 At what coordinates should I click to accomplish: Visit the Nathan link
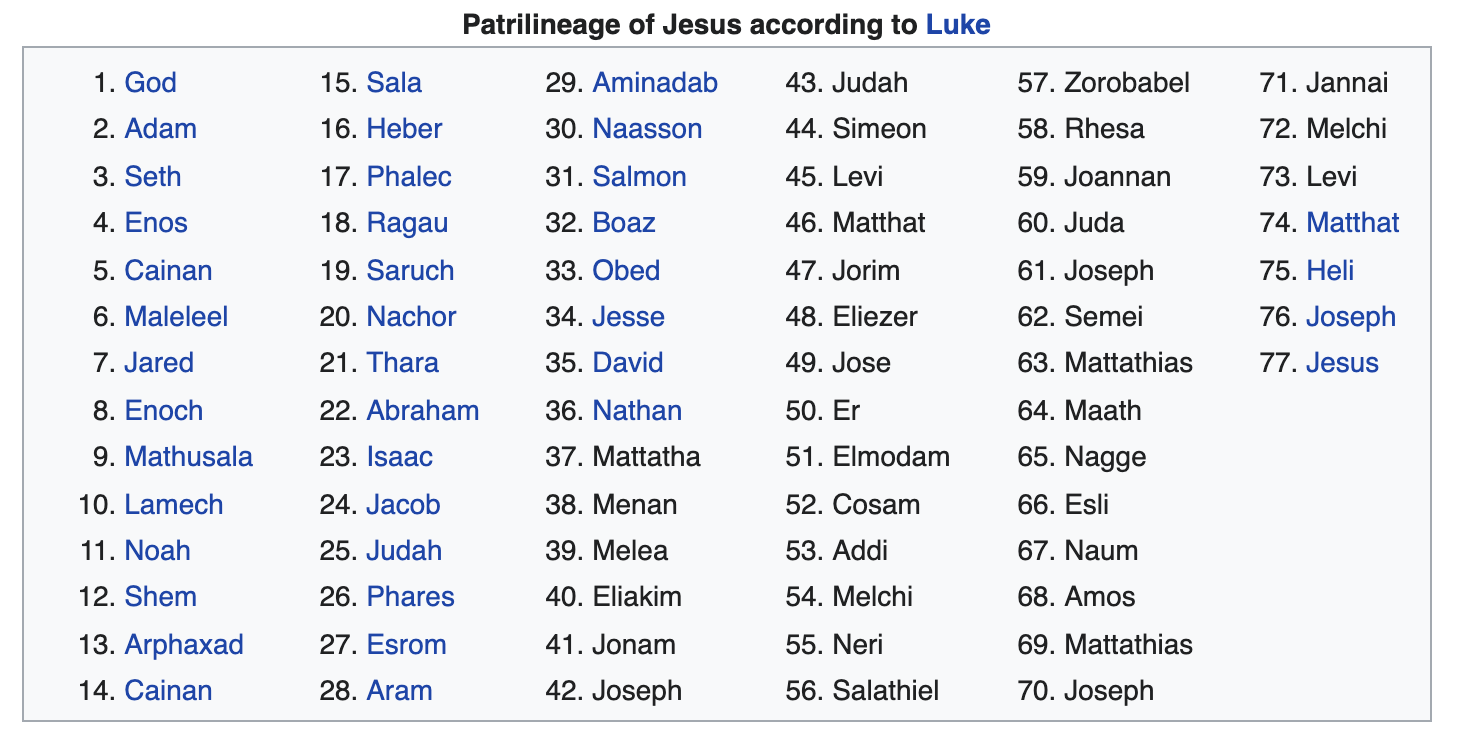(x=637, y=411)
